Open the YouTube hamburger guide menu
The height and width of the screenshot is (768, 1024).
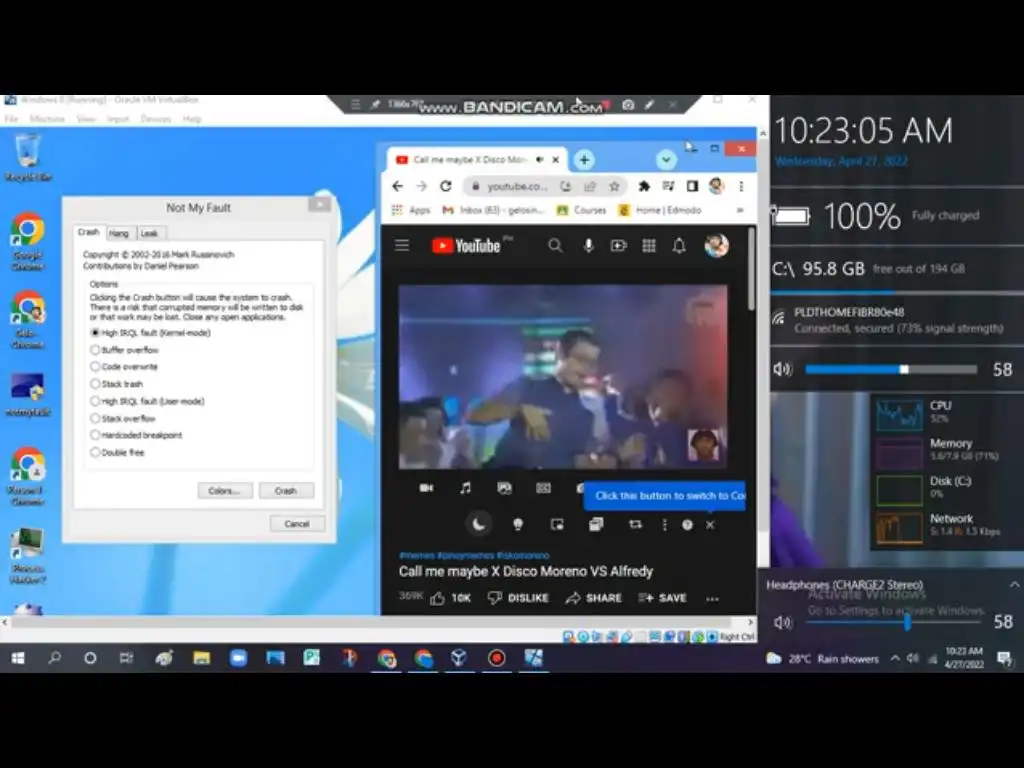coord(402,246)
